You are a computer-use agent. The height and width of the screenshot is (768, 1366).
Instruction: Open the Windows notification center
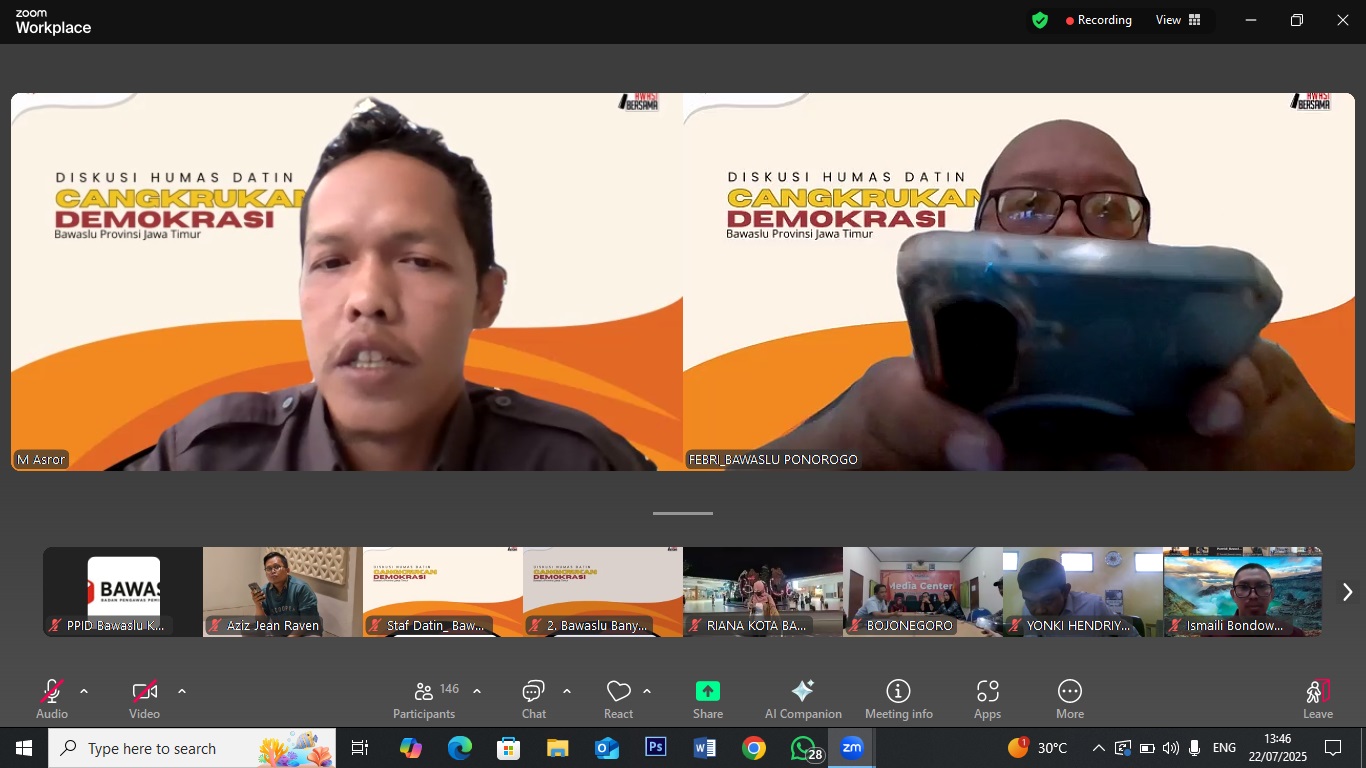click(x=1333, y=748)
